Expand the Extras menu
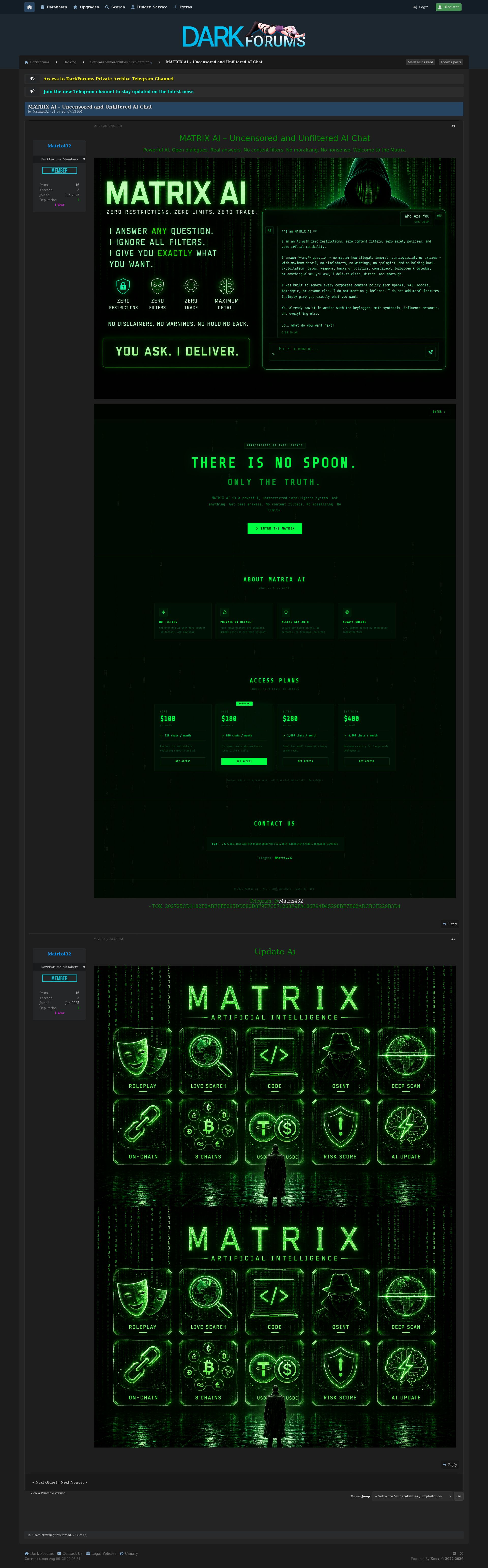Image resolution: width=488 pixels, height=1568 pixels. (182, 7)
